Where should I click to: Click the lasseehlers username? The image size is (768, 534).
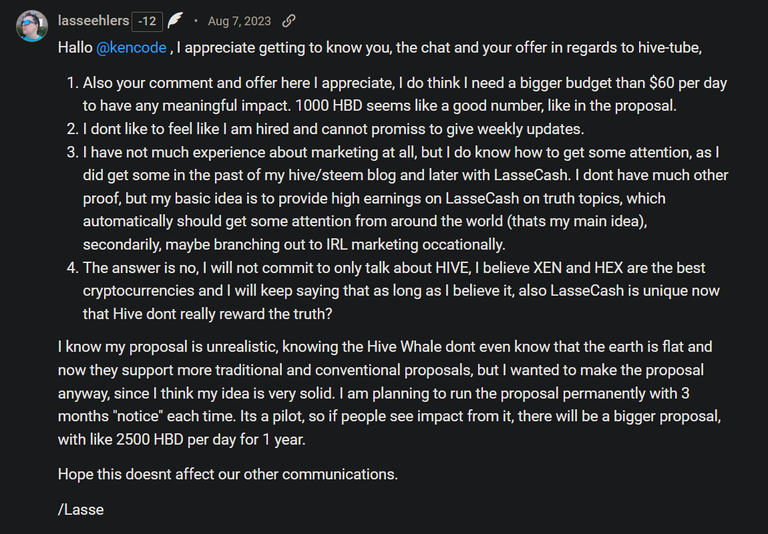[93, 21]
